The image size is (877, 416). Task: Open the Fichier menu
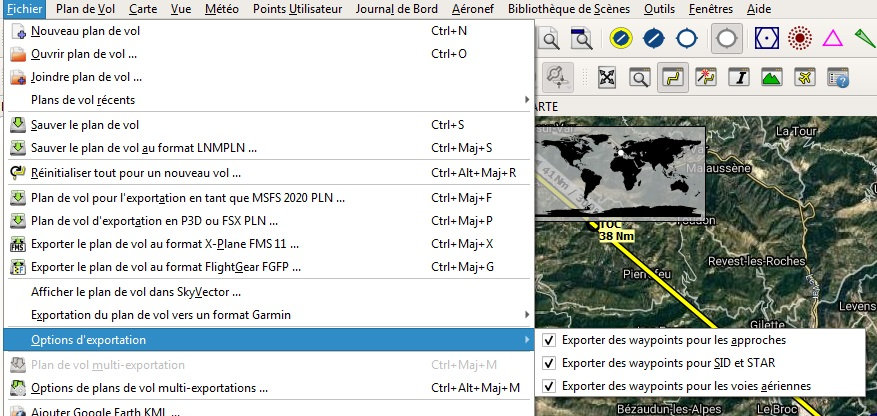click(x=25, y=9)
